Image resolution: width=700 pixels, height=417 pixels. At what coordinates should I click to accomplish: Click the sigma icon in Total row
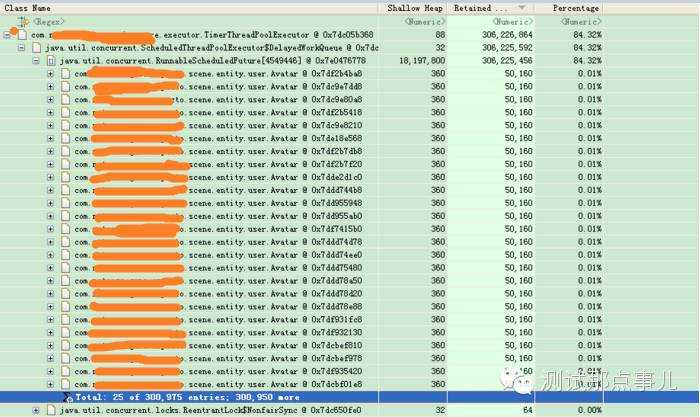(67, 397)
